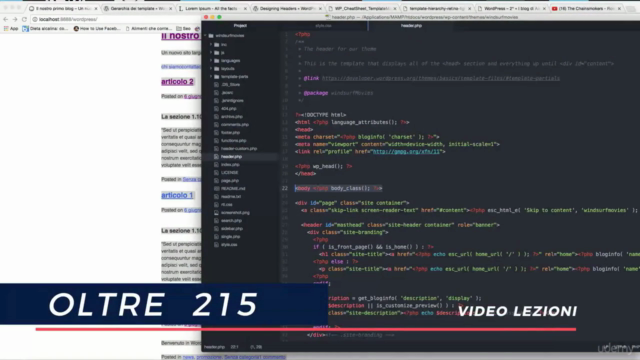The image size is (640, 360).
Task: Switch to the Il nostro primo blog tab
Action: tap(63, 8)
